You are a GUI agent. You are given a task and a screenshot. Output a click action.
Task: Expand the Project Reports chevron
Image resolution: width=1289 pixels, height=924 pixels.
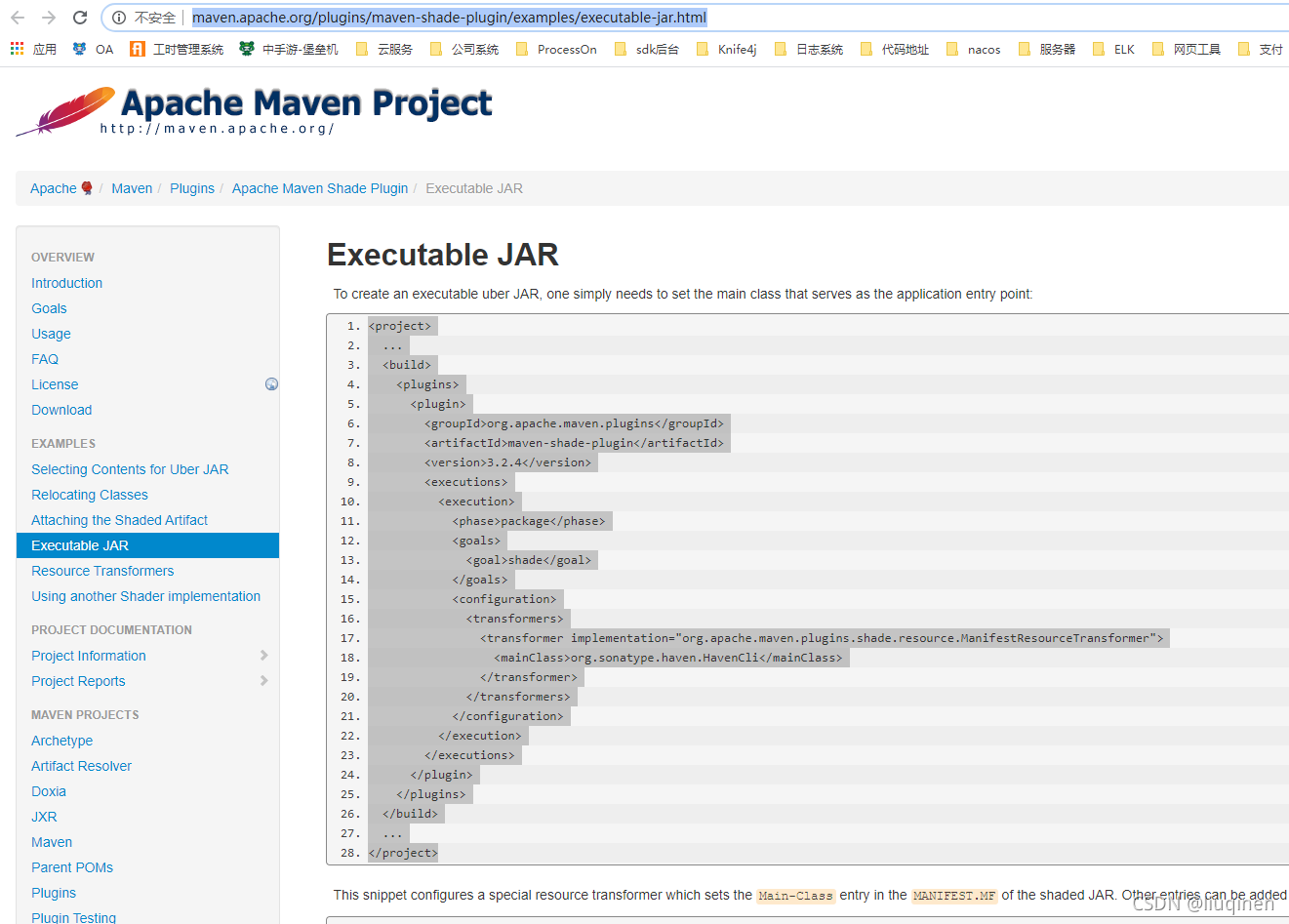click(263, 680)
